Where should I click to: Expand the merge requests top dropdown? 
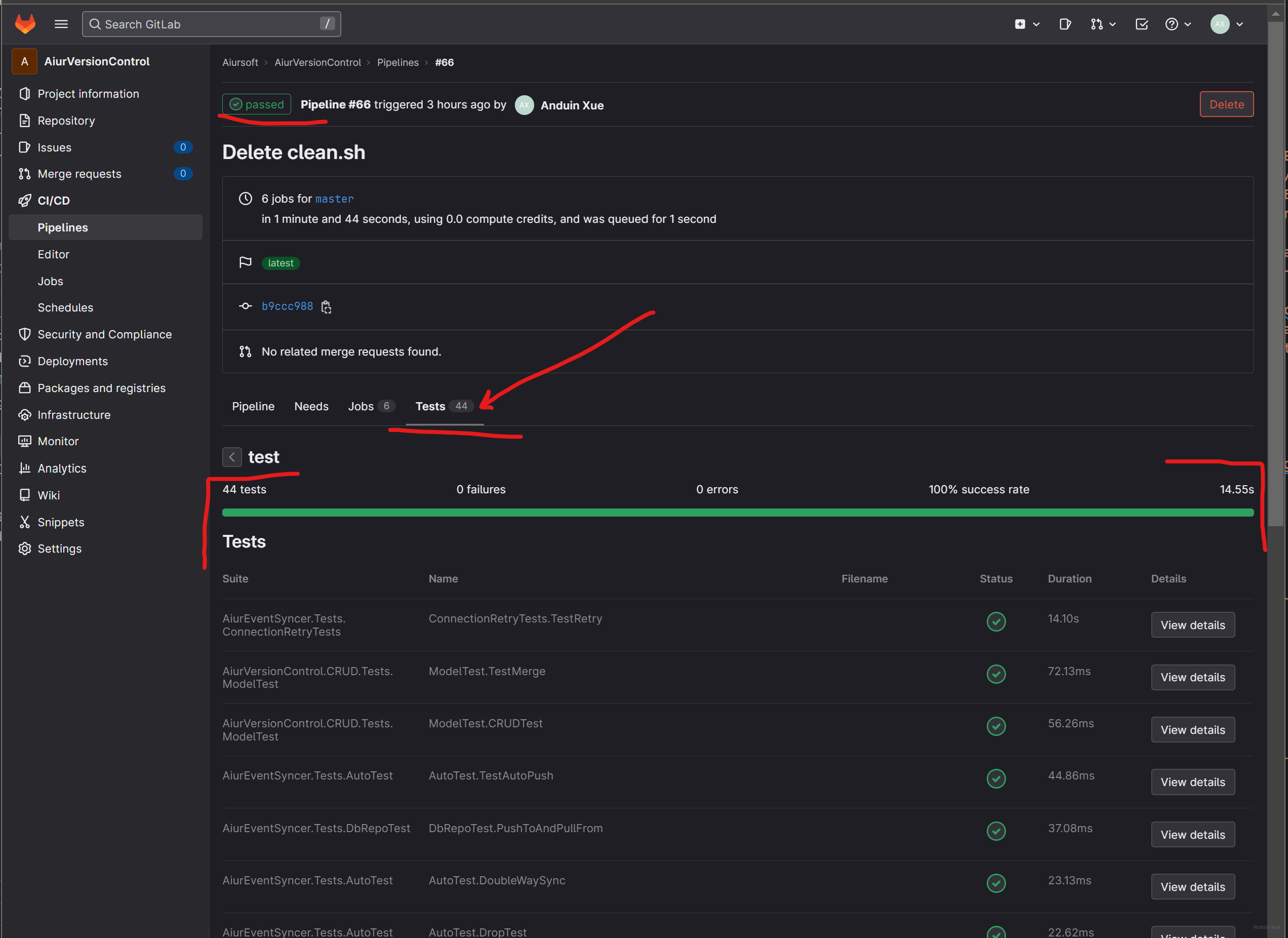click(x=1103, y=24)
